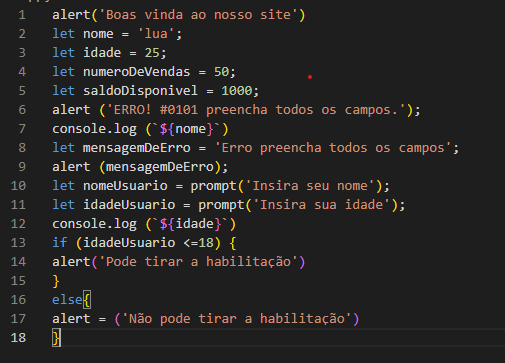Click the 'Insira sua idade' string
Screen dimensions: 505x363
322,205
